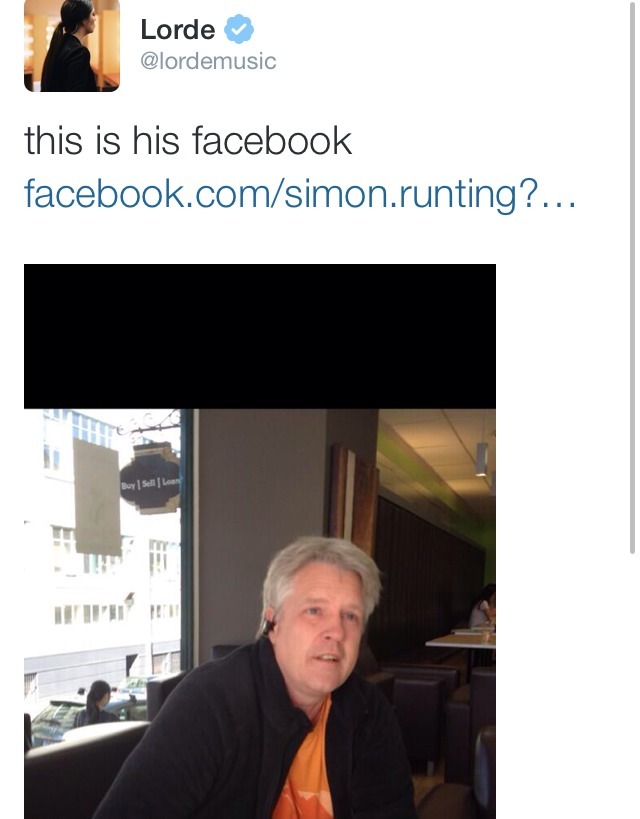Tap the Buy Sell Loan sign in photo
Image resolution: width=640 pixels, height=819 pixels.
coord(150,484)
